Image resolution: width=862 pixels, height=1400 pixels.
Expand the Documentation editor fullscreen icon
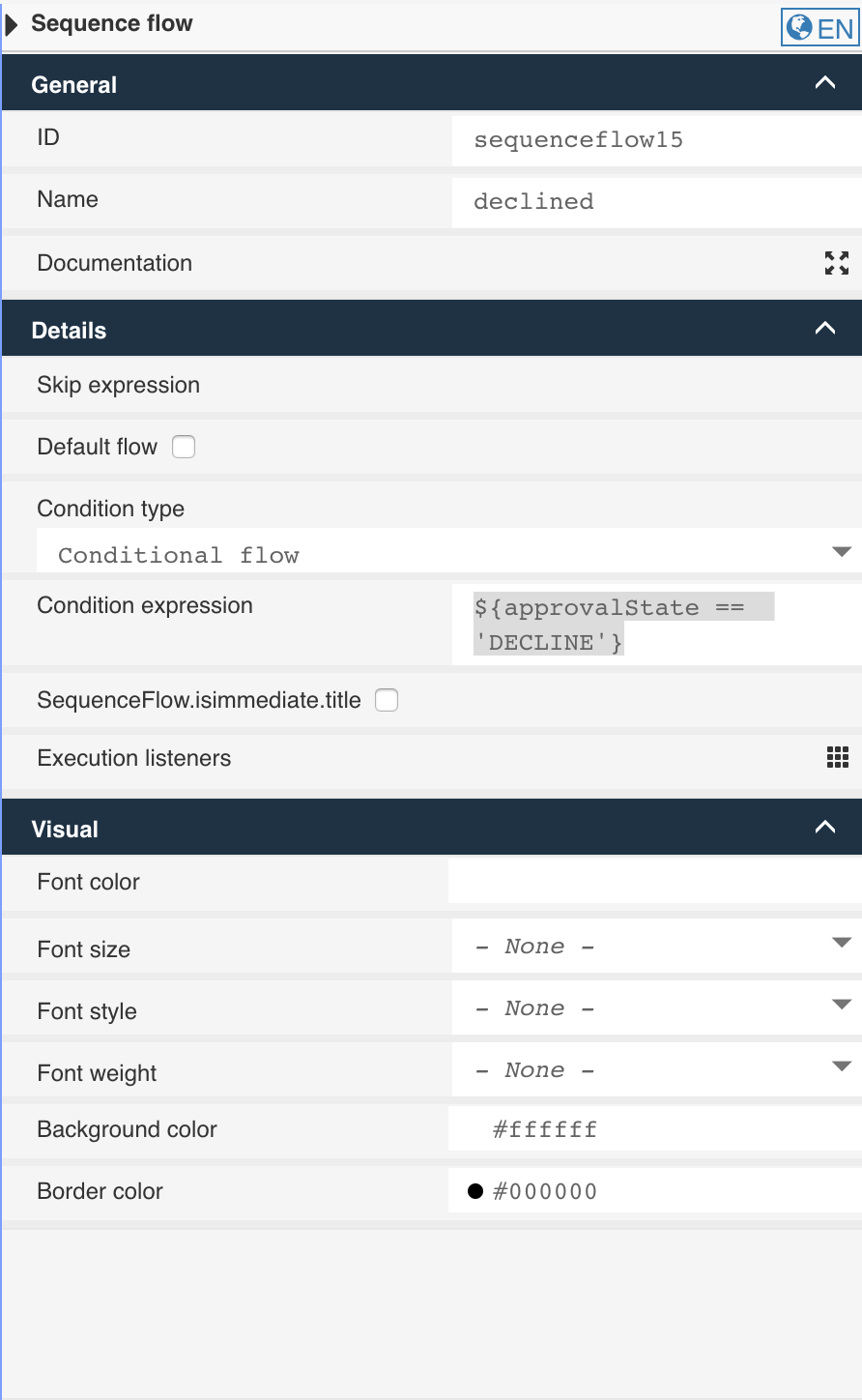[839, 262]
